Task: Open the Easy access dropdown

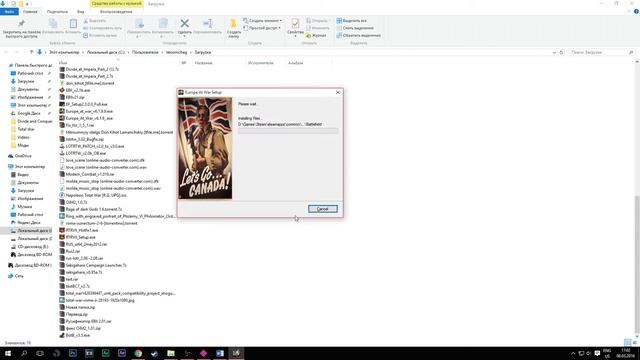Action: point(262,28)
